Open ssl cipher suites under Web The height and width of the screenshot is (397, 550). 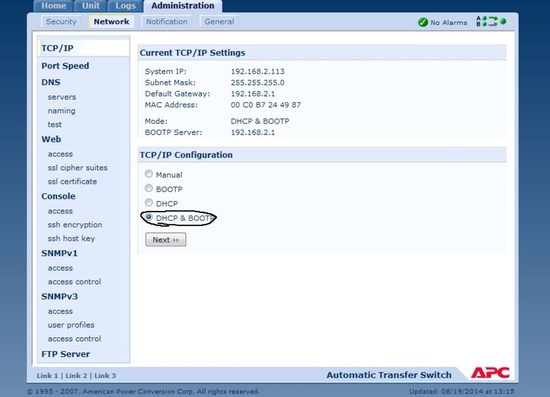78,168
